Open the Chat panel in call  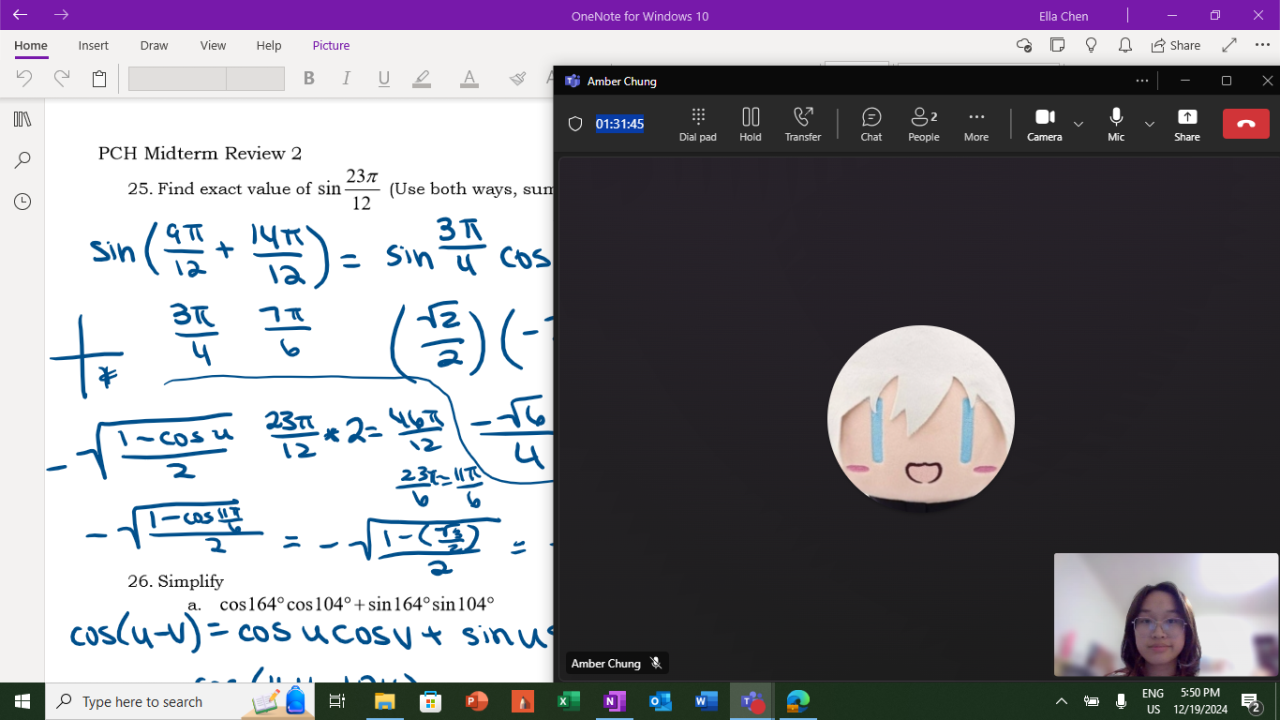871,123
